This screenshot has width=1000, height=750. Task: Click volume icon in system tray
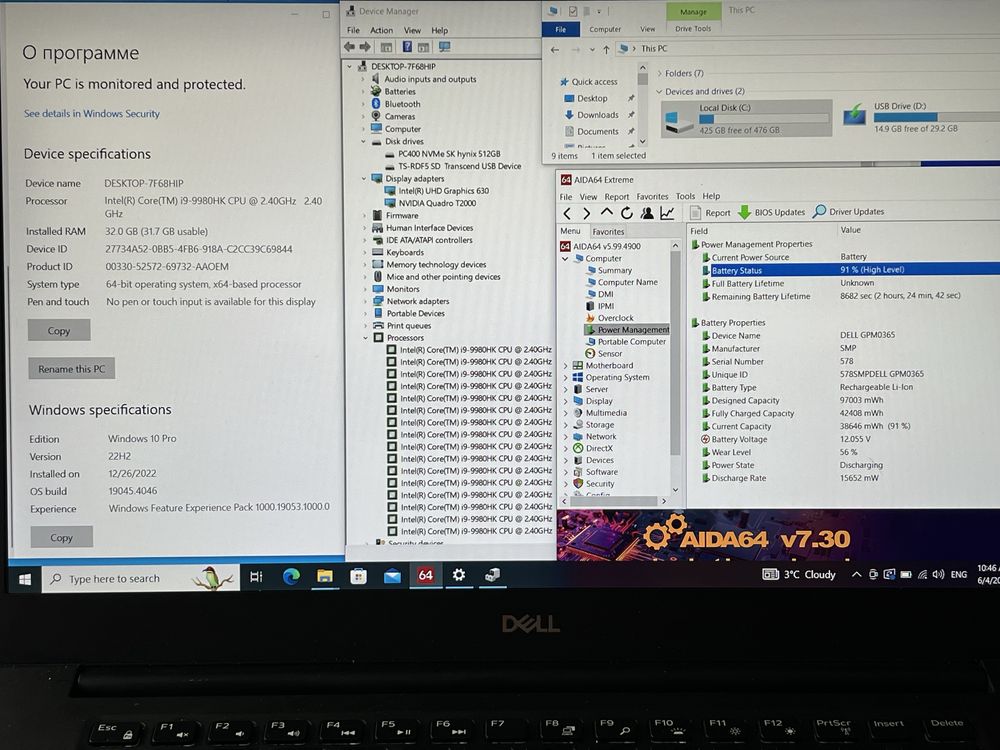(938, 575)
